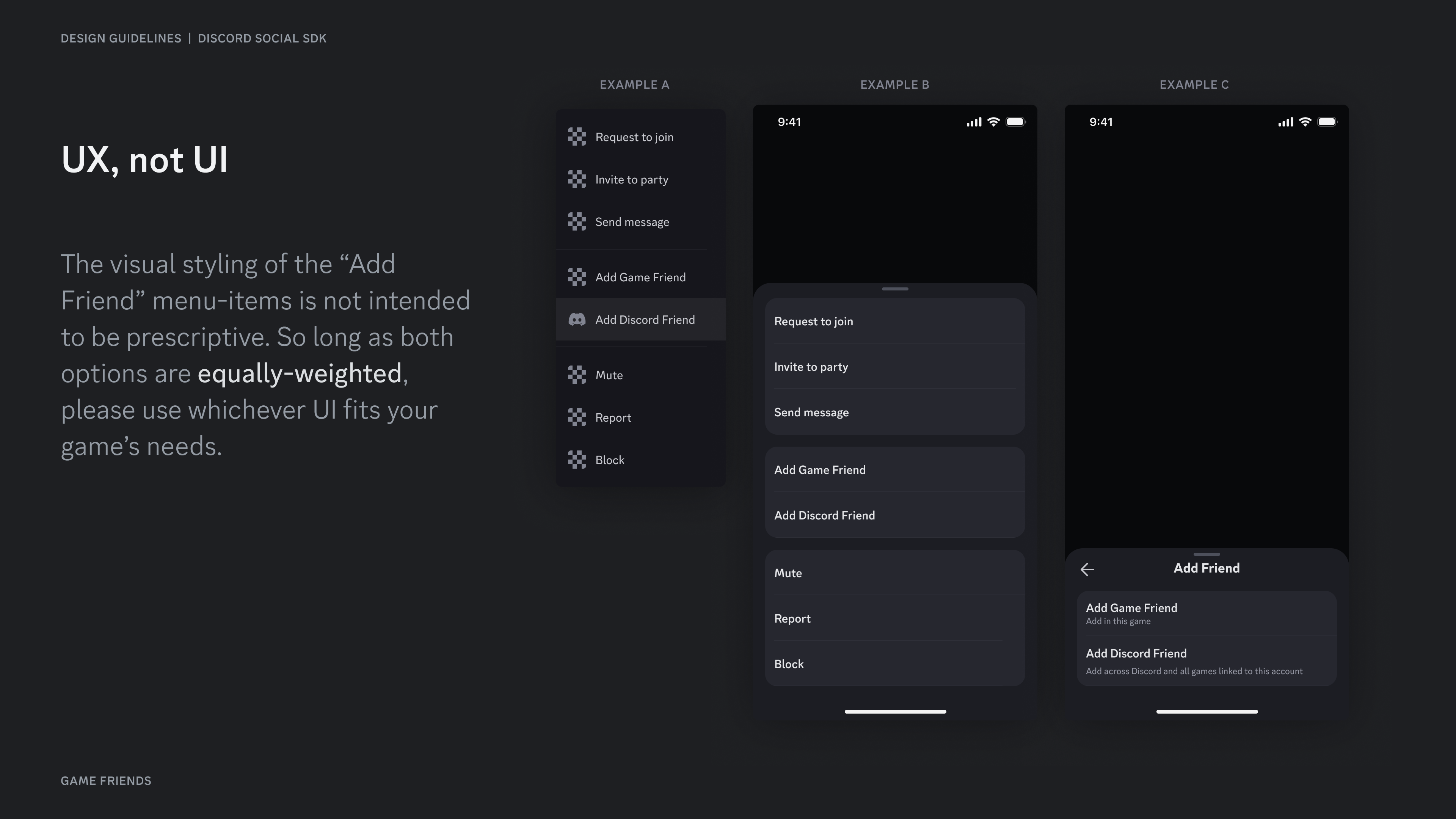1456x819 pixels.
Task: Click Add Discord Friend in Example B
Action: click(x=825, y=515)
